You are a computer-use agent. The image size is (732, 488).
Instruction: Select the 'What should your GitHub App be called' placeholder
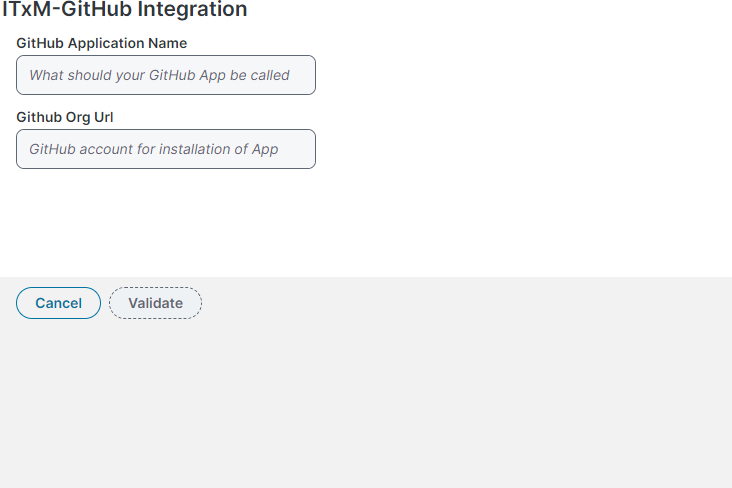coord(159,75)
